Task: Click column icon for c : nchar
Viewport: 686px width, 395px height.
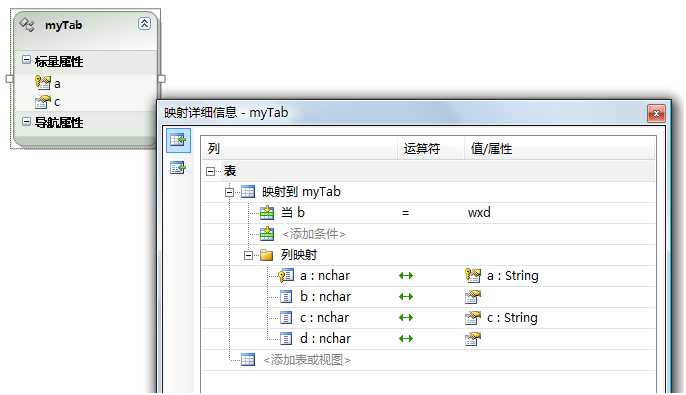Action: (x=286, y=318)
